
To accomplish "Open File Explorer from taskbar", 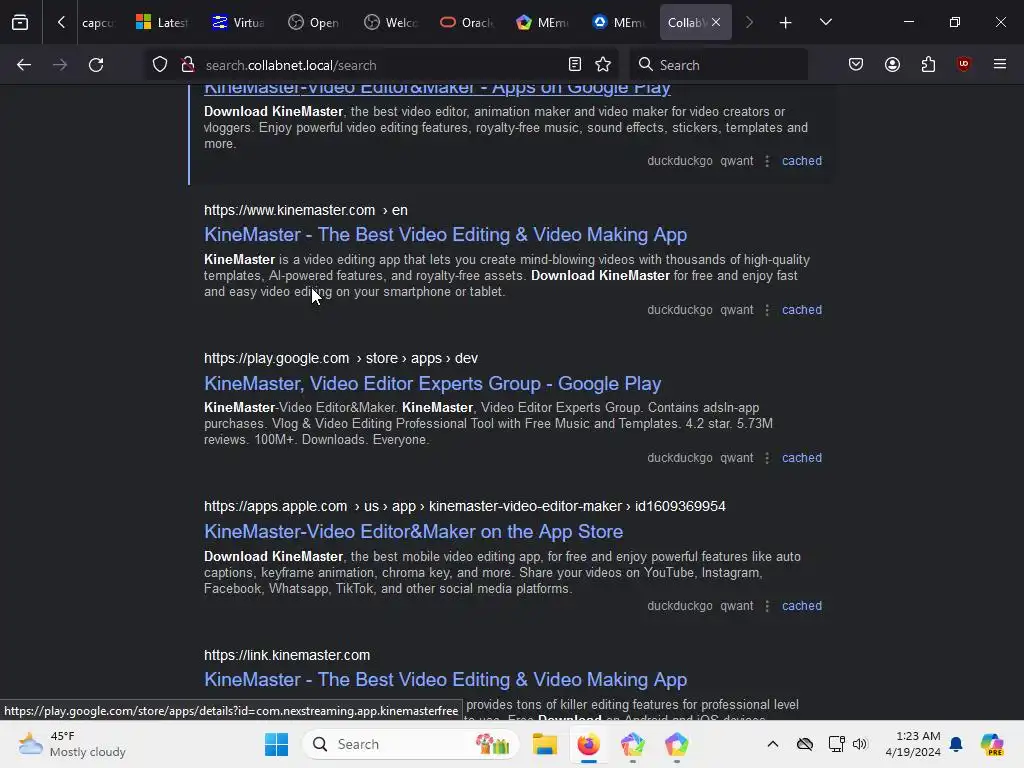I will (x=545, y=744).
